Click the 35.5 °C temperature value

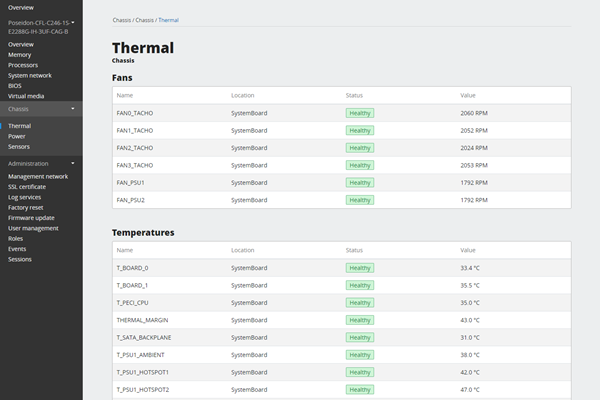[x=470, y=286]
